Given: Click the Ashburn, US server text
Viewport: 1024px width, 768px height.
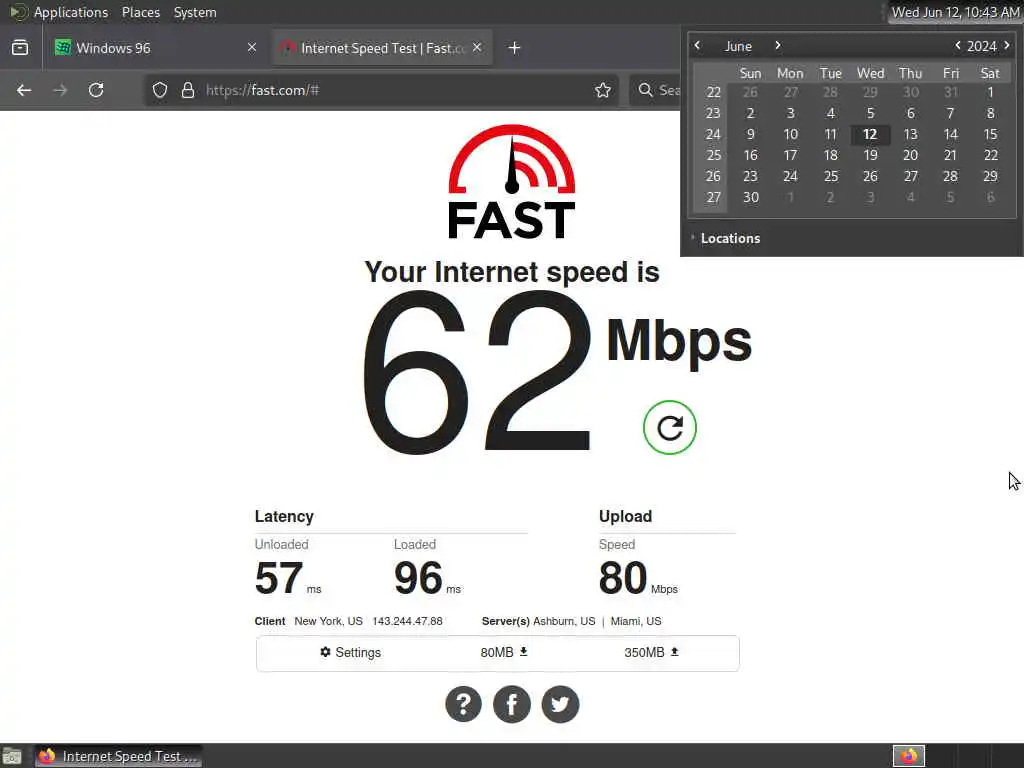Looking at the screenshot, I should [564, 621].
